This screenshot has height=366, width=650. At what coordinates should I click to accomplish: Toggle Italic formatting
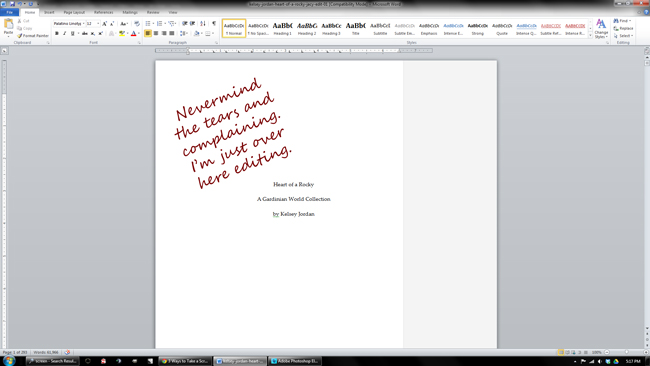tap(65, 33)
